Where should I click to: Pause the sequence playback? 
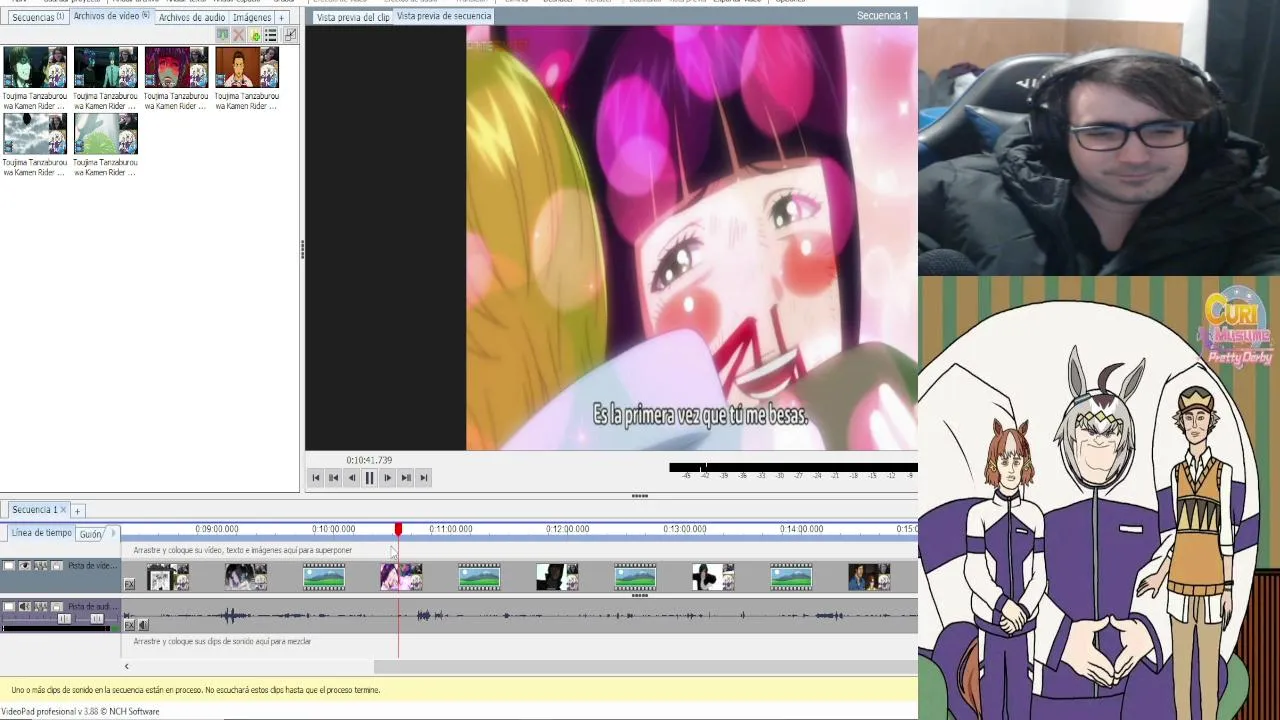click(370, 478)
